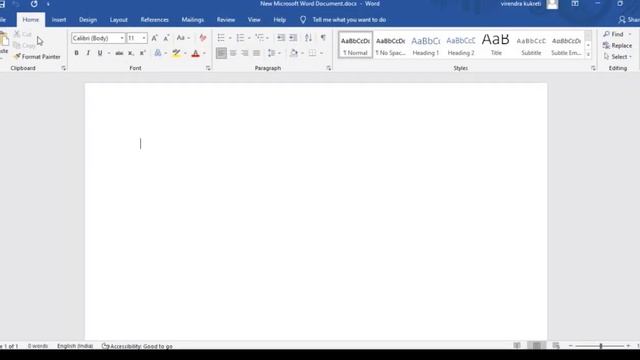Image resolution: width=640 pixels, height=360 pixels.
Task: Toggle Italic formatting
Action: click(88, 53)
